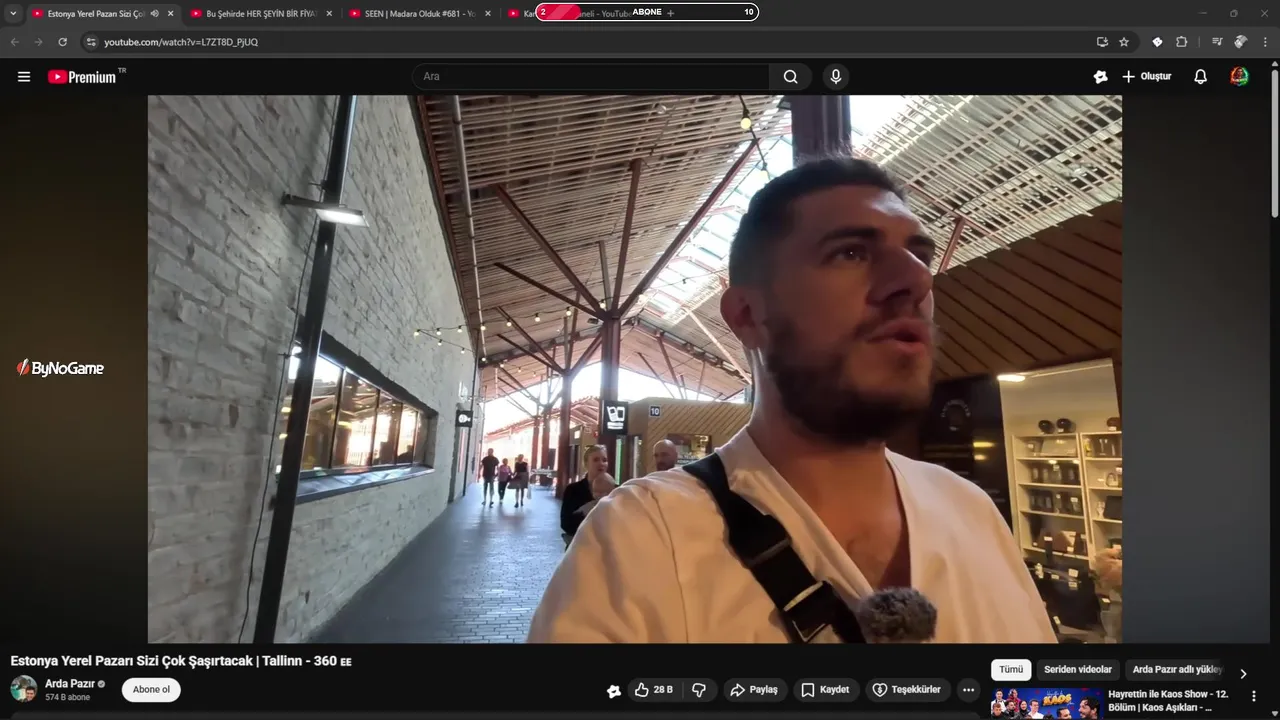Close the SEEN Madara Olduk tab
Screen dimensions: 1280x720
[487, 13]
